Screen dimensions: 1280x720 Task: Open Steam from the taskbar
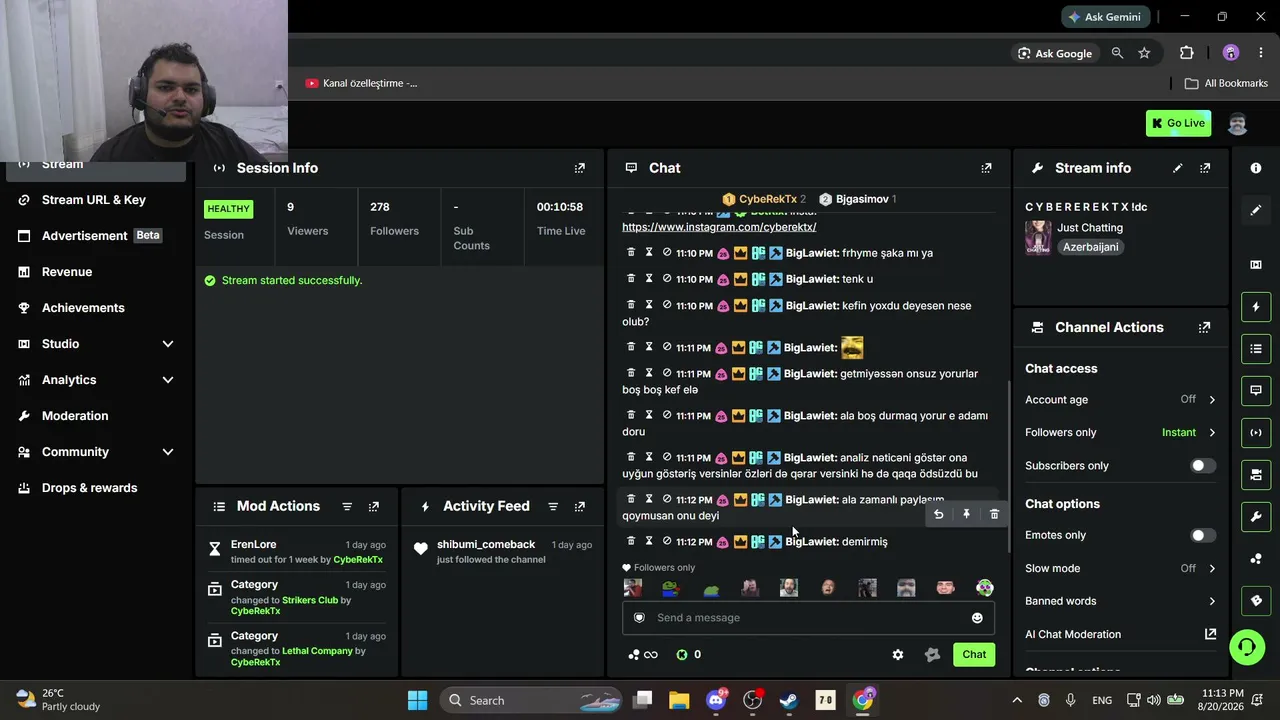coord(789,700)
